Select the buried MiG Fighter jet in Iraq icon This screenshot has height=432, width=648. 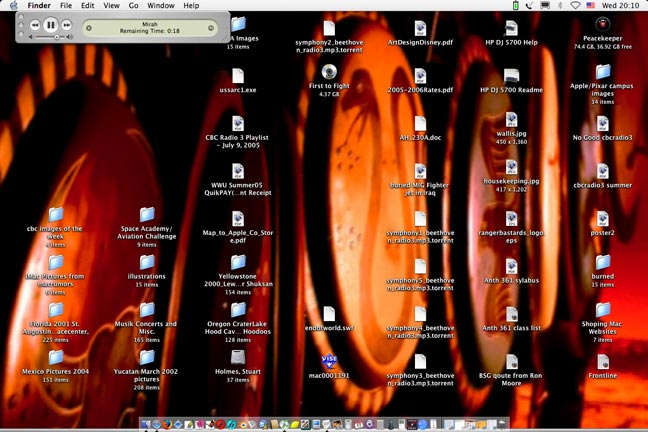tap(420, 171)
